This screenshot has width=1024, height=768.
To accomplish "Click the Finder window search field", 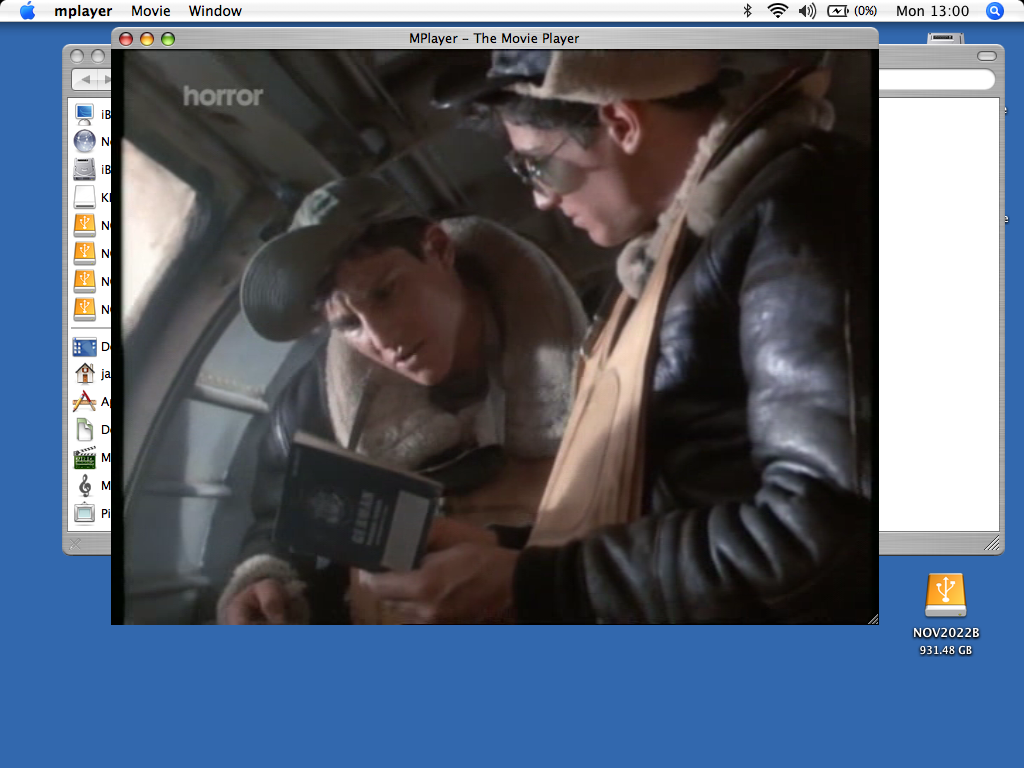I will tap(935, 80).
